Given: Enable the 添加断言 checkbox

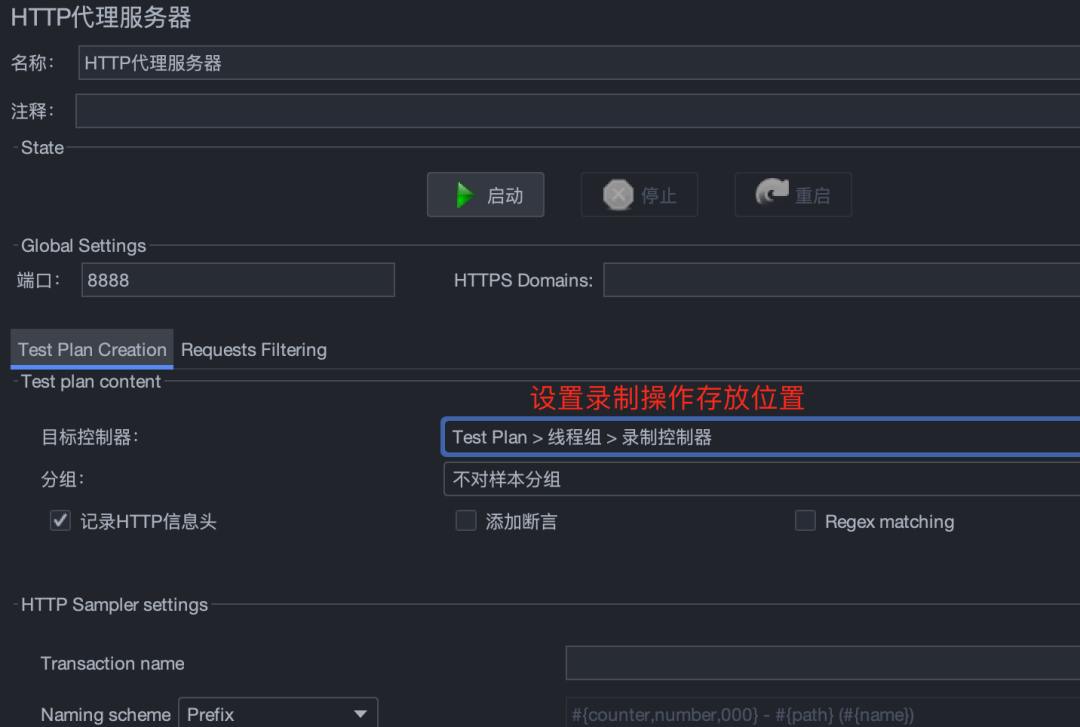Looking at the screenshot, I should (466, 520).
